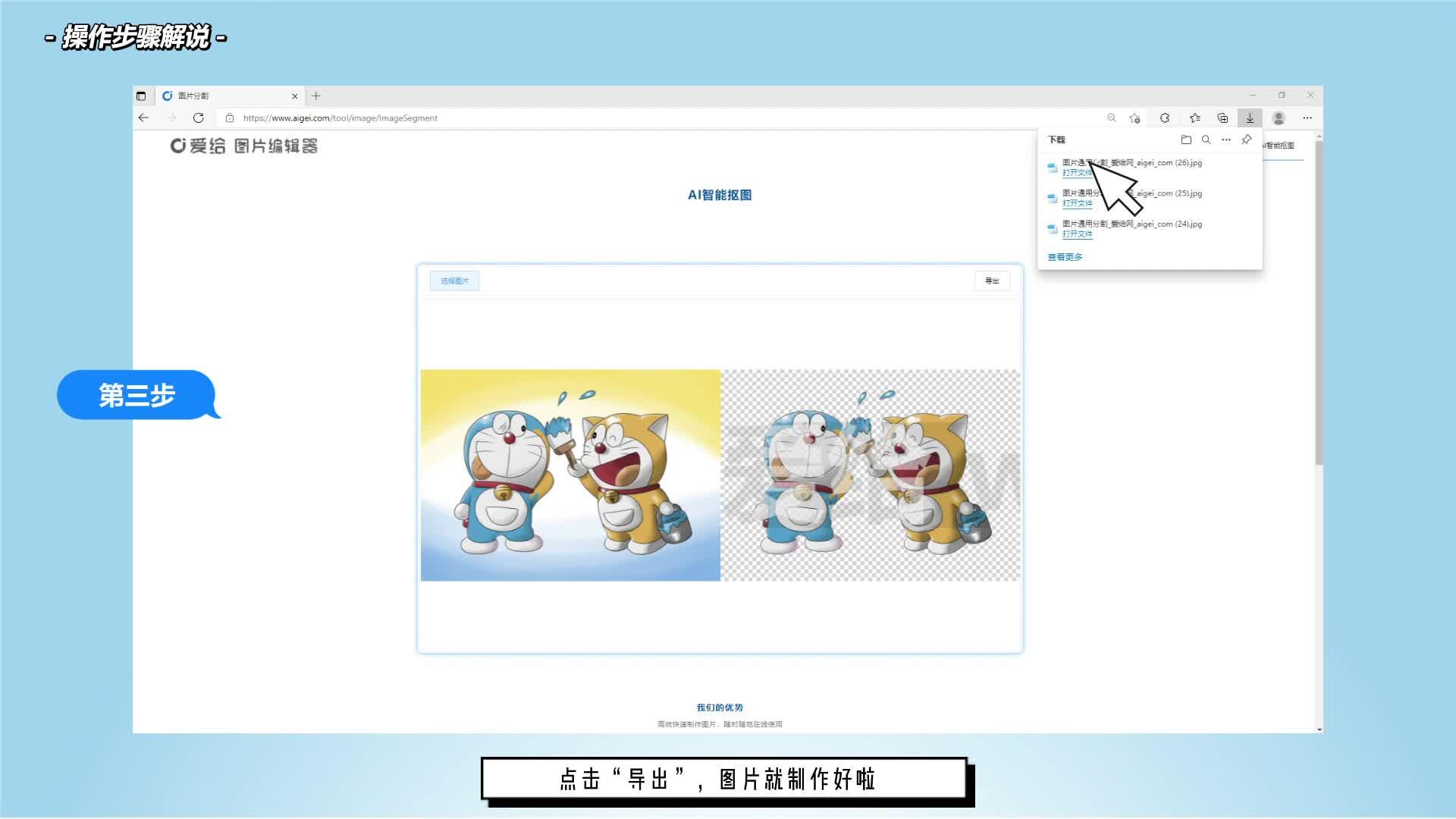
Task: Click the browser downloads toolbar icon
Action: [1250, 118]
